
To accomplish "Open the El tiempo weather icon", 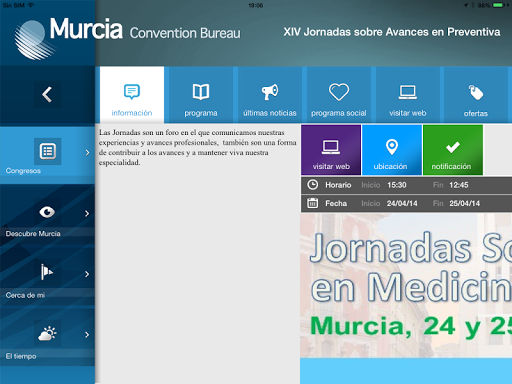I will (x=47, y=333).
